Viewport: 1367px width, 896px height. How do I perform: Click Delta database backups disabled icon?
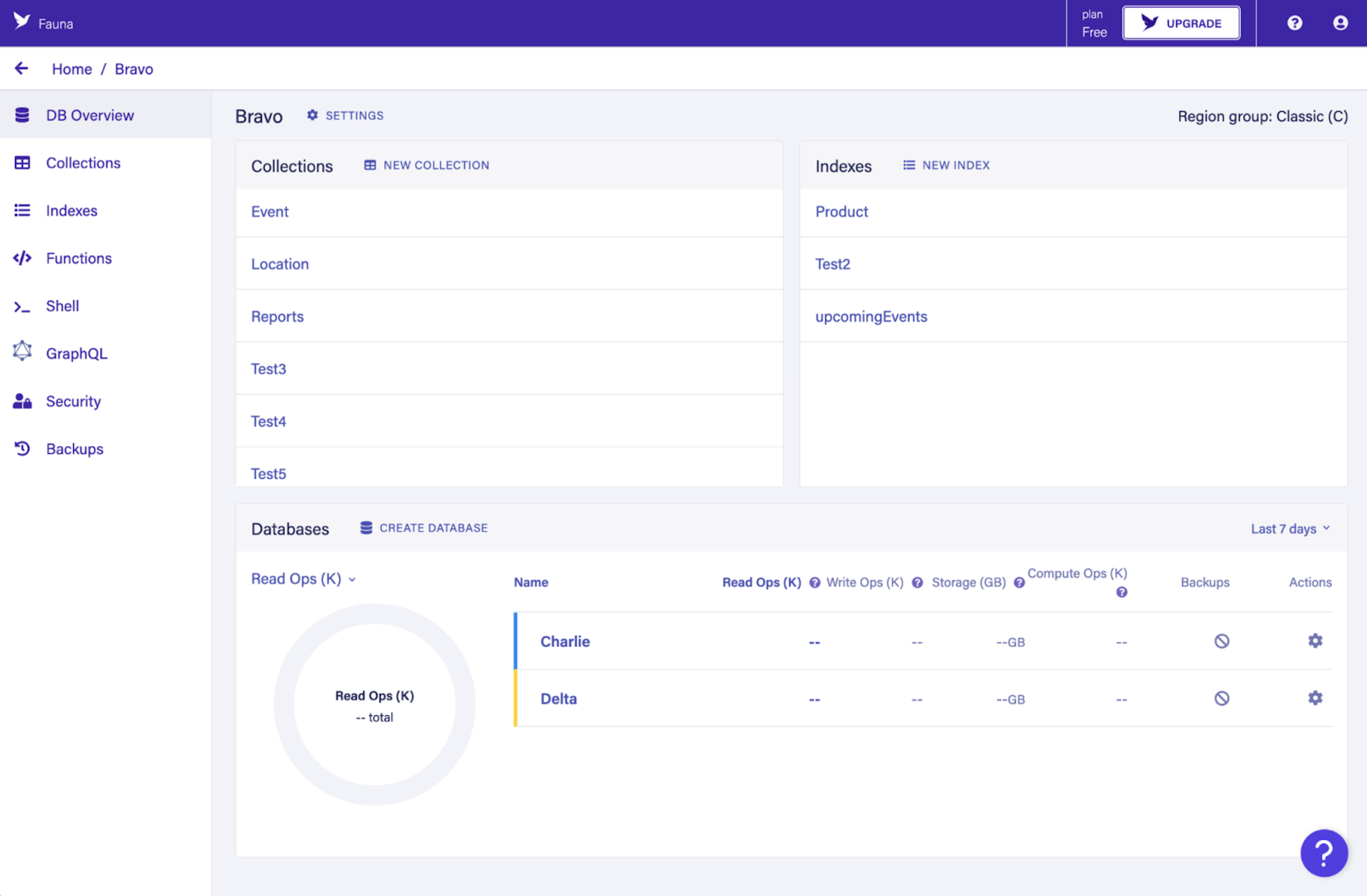1222,699
